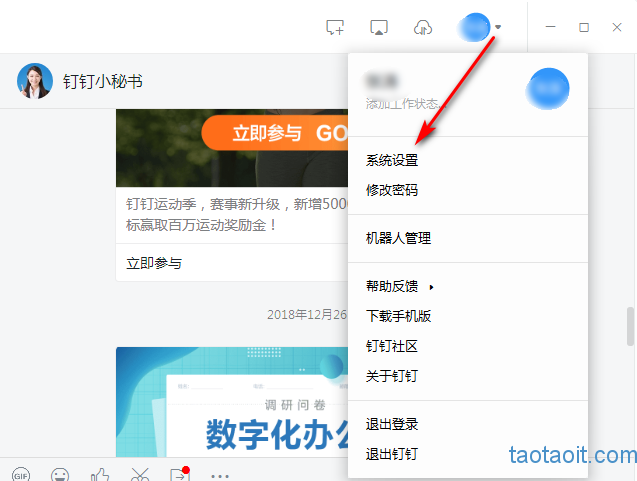Maximize the DingTalk window

pyautogui.click(x=584, y=27)
